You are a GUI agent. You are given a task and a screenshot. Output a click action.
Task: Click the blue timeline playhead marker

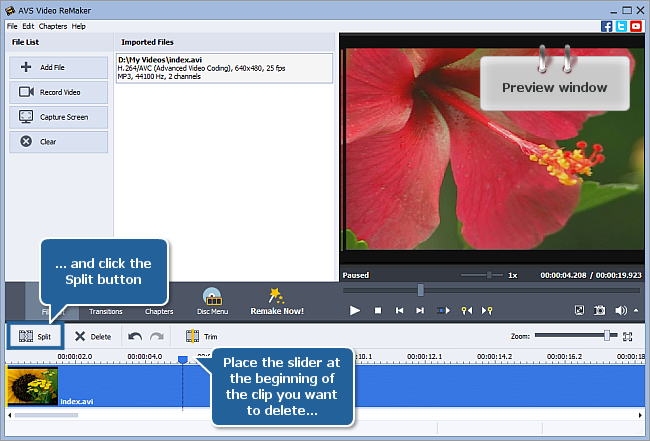(x=183, y=359)
